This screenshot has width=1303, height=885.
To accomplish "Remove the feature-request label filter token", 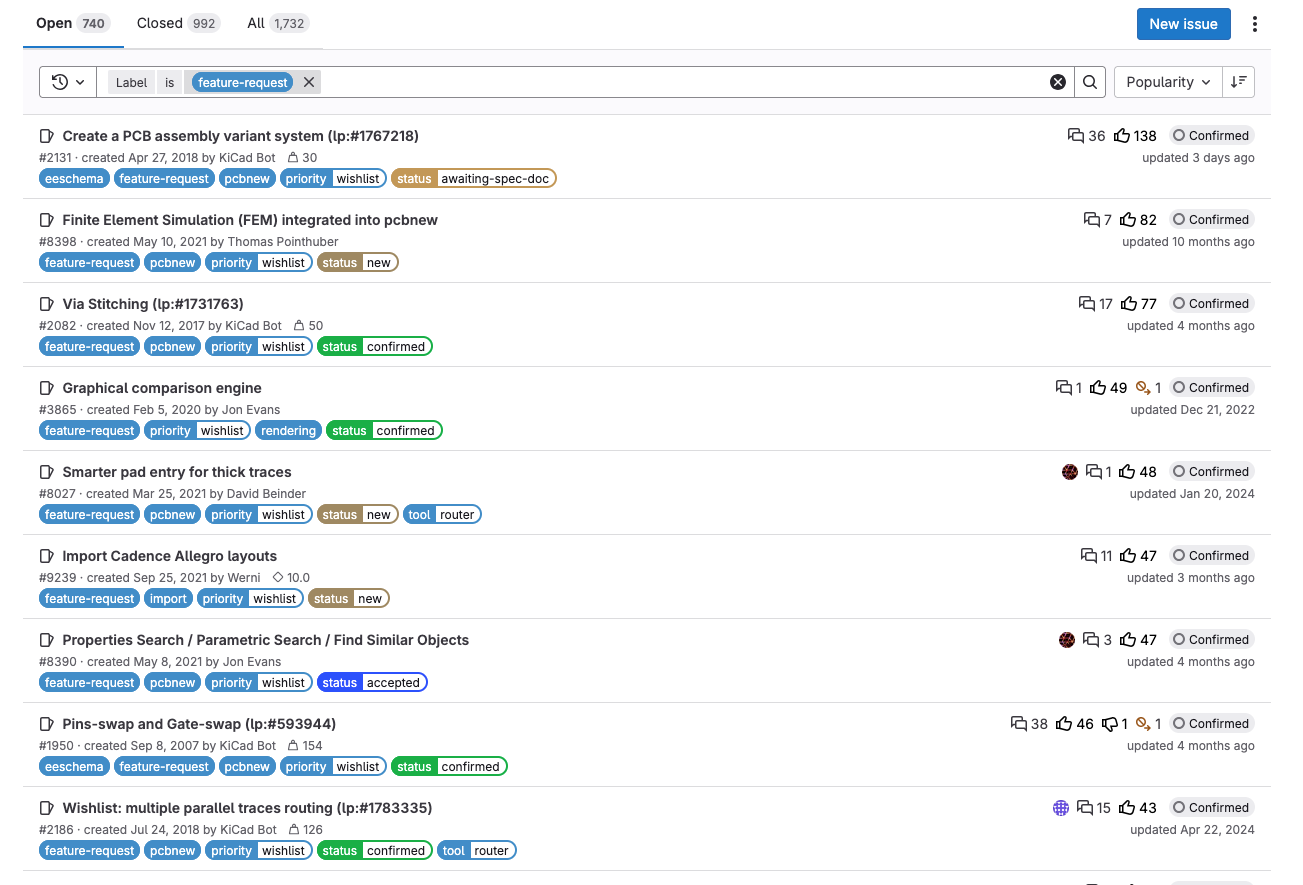I will coord(310,83).
